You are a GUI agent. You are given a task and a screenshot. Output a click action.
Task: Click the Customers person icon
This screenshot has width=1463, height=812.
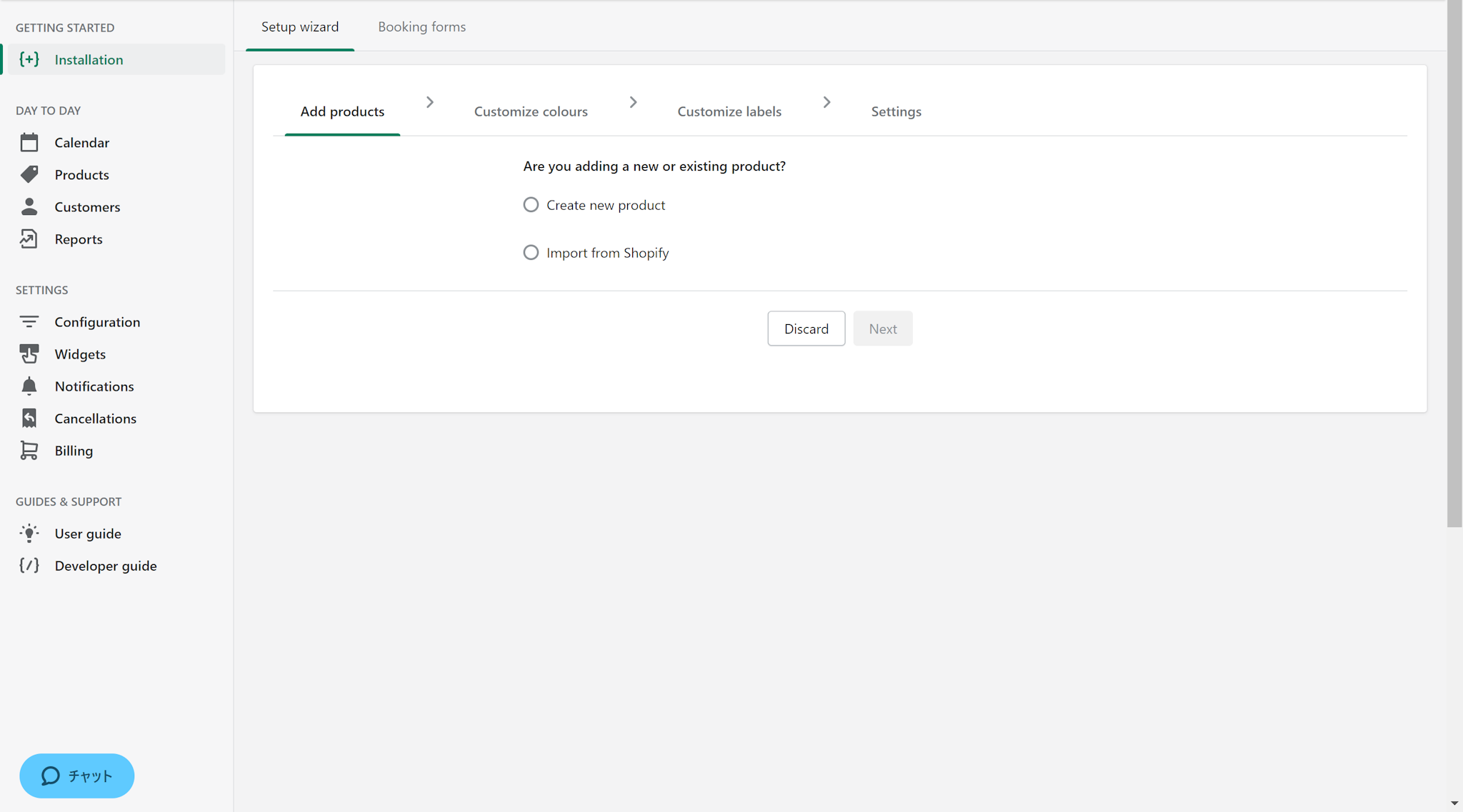[x=29, y=207]
